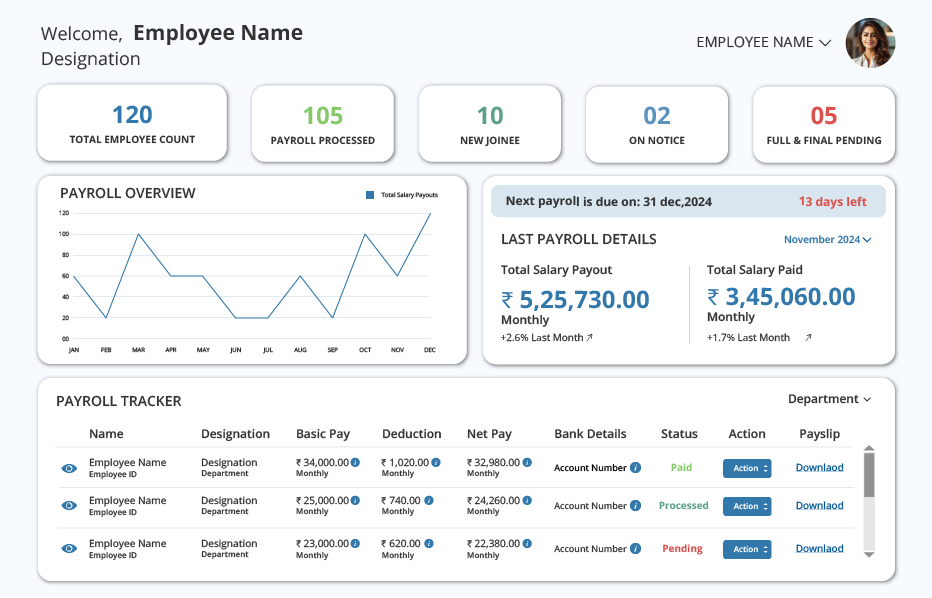Toggle eye icon for the Paid employee row
Image resolution: width=932 pixels, height=598 pixels.
click(69, 468)
